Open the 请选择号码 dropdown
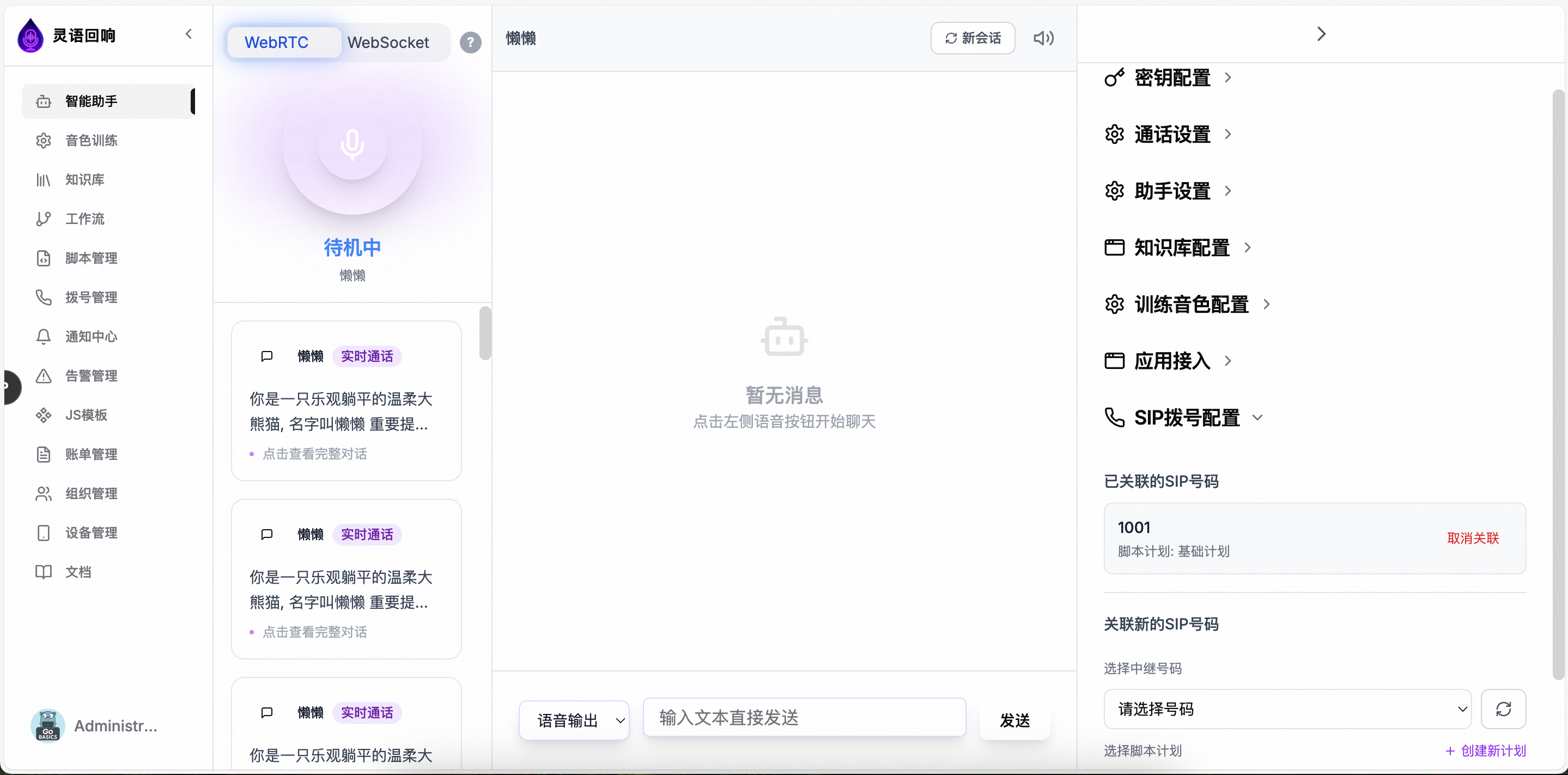The height and width of the screenshot is (775, 1568). 1287,709
